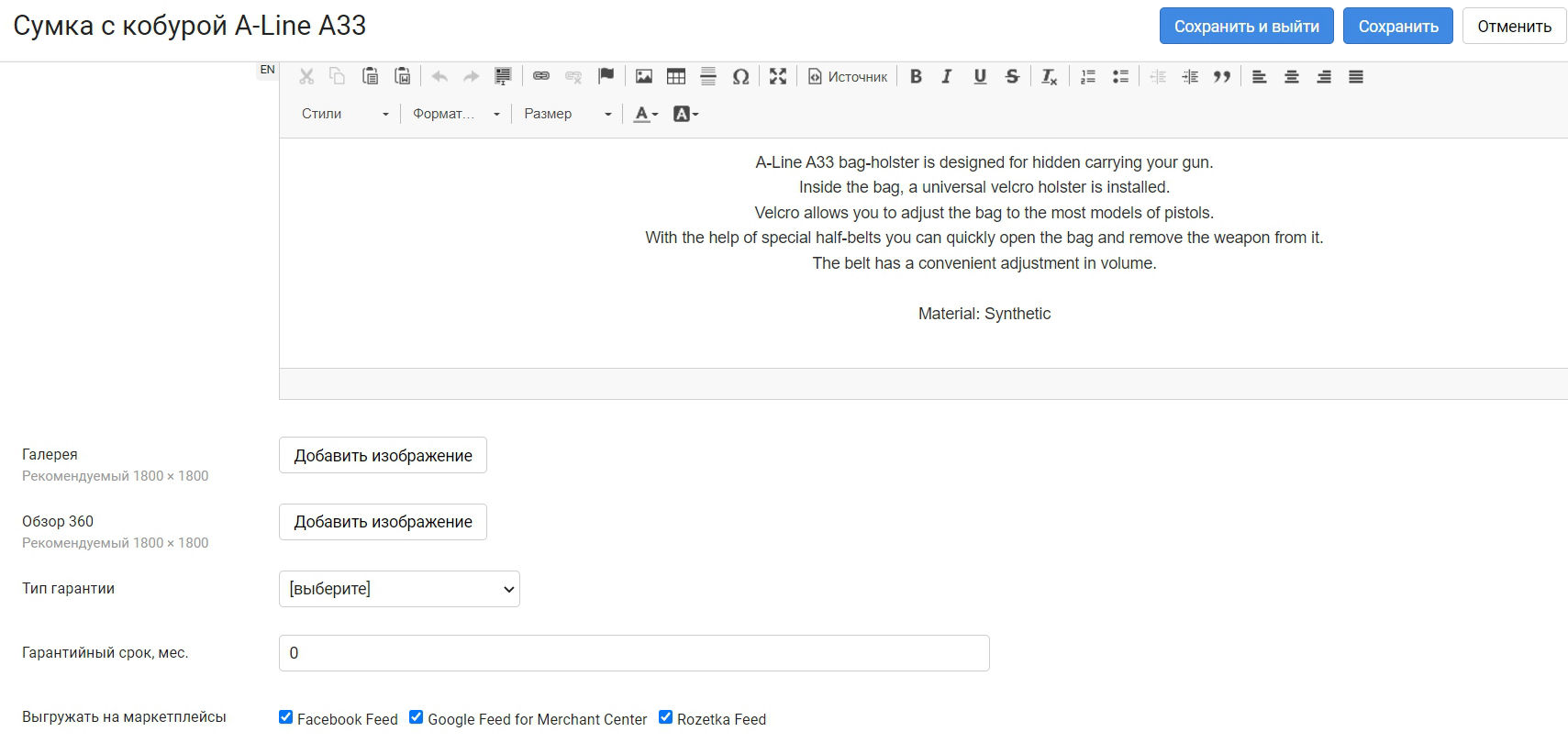Insert a hyperlink with the link icon

[541, 77]
